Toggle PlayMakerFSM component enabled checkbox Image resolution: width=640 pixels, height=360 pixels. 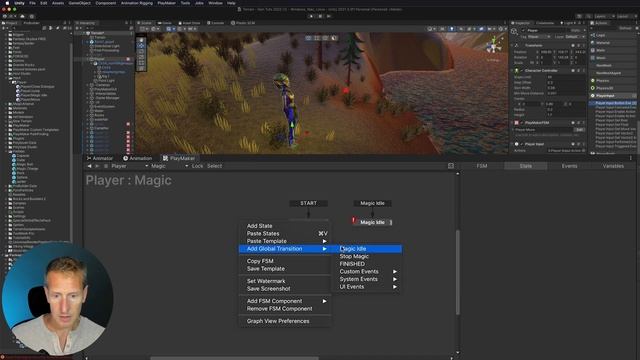pyautogui.click(x=522, y=122)
